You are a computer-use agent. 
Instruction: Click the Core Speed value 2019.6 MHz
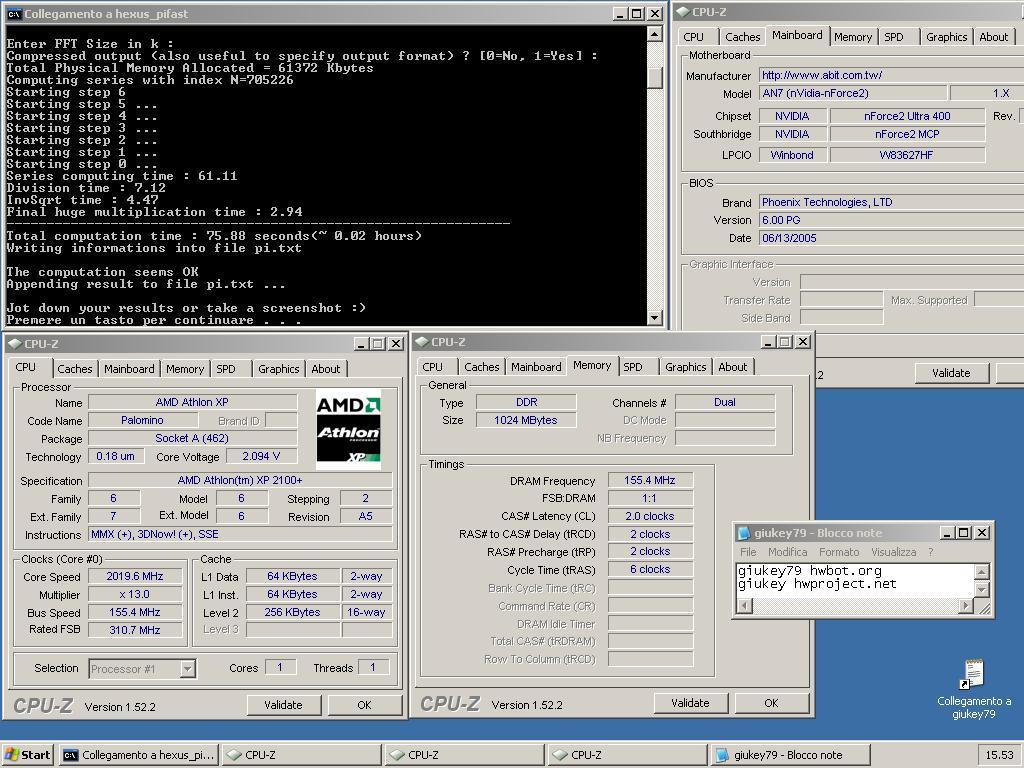click(x=135, y=577)
